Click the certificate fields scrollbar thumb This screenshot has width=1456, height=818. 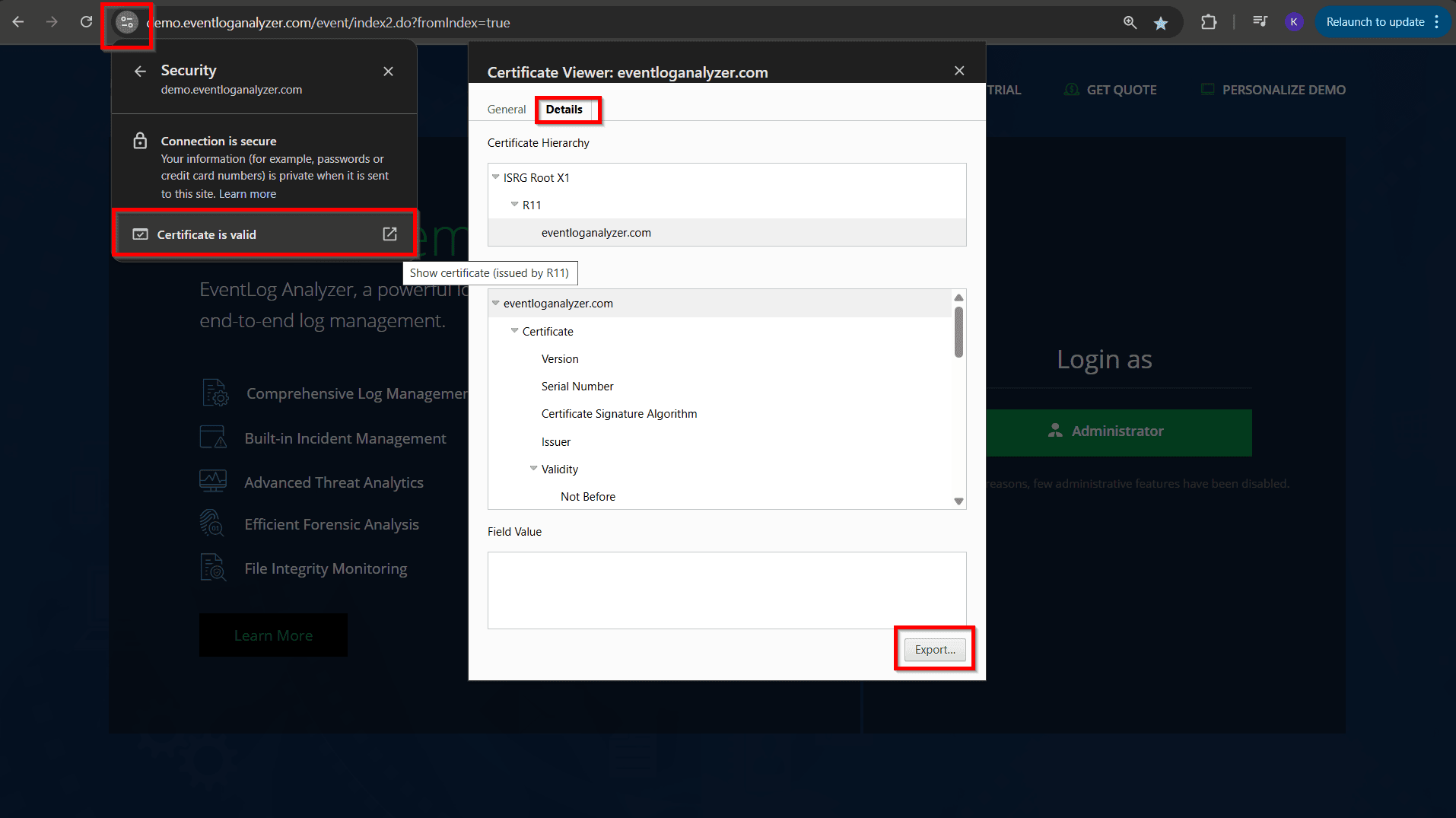tap(958, 332)
